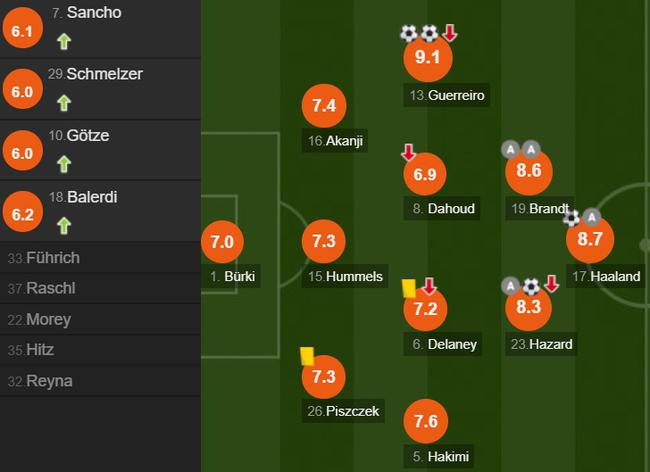Select unused substitute Reyna
The height and width of the screenshot is (472, 650).
(50, 381)
